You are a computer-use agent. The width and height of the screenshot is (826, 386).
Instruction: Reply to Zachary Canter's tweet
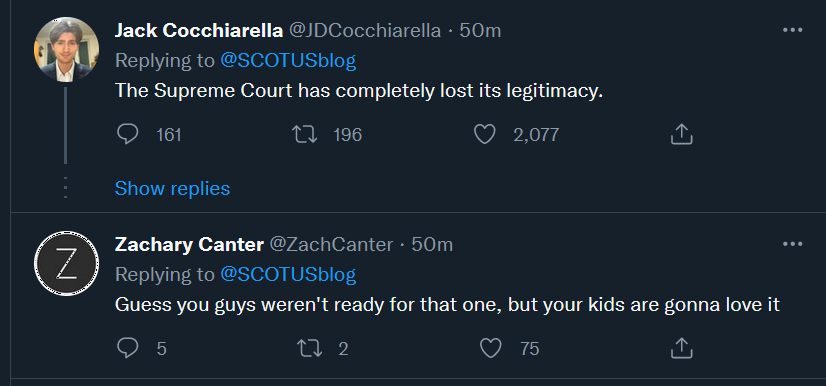[x=127, y=348]
